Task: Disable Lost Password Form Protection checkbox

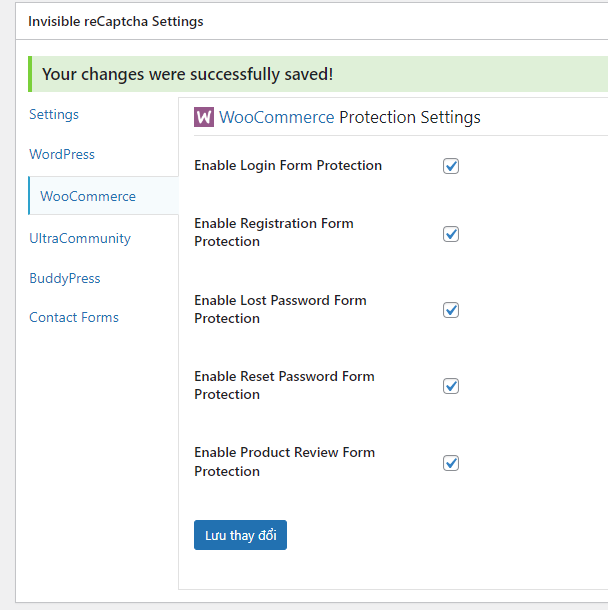Action: [451, 310]
